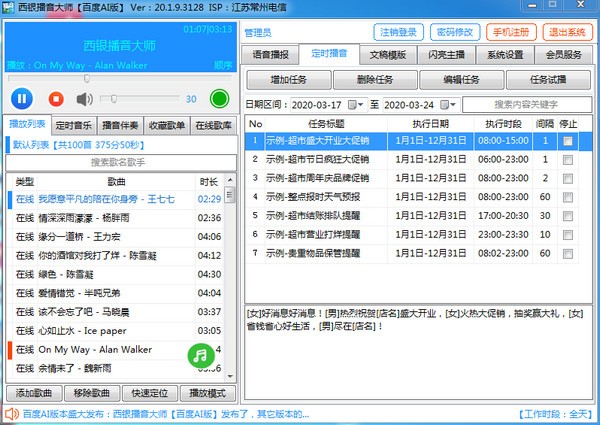This screenshot has width=600, height=425.
Task: Open the end date calendar picker icon
Action: coord(443,105)
